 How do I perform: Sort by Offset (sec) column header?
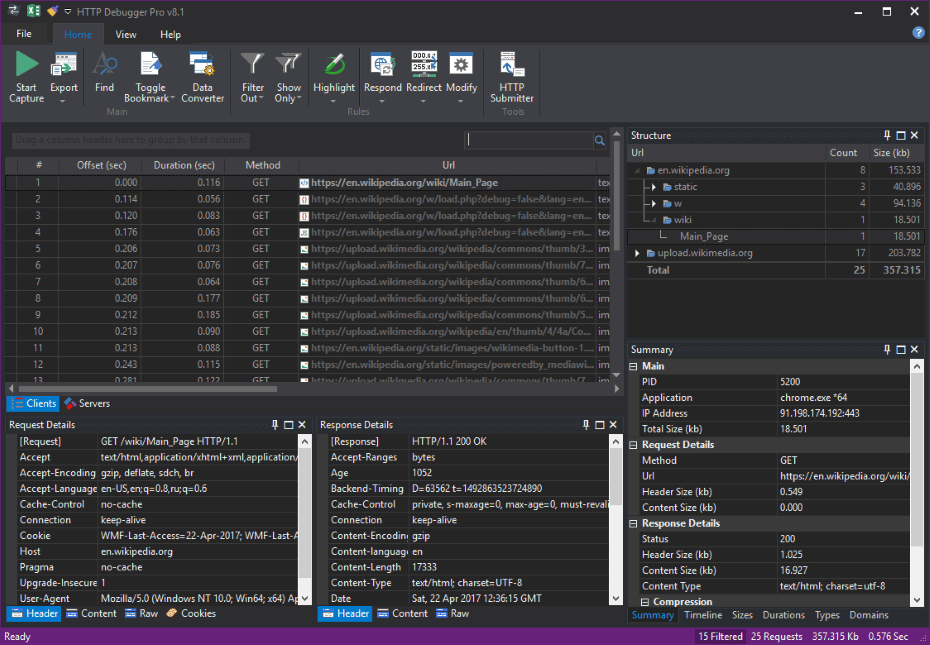[x=101, y=166]
